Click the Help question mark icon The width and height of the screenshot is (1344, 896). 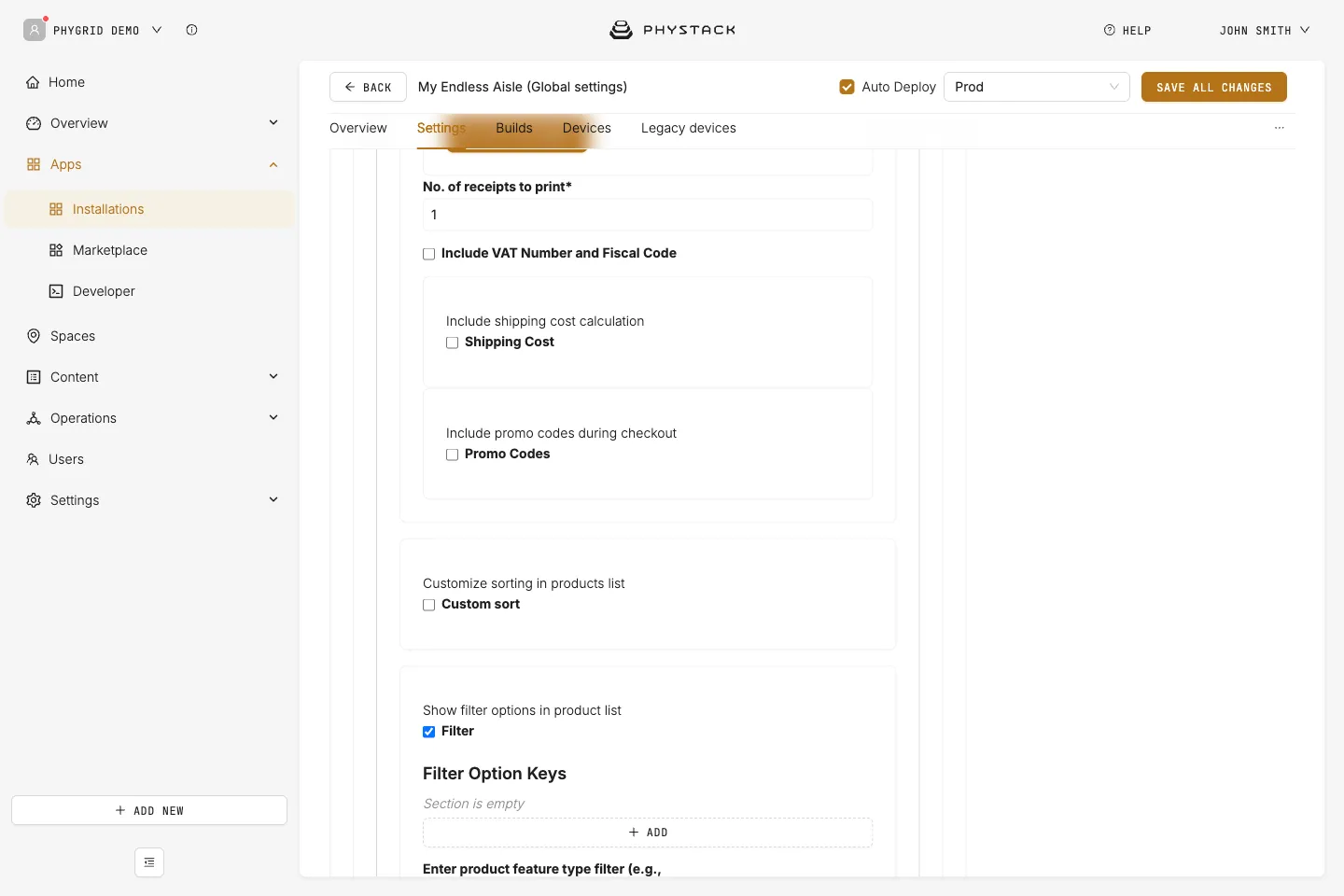point(1109,30)
